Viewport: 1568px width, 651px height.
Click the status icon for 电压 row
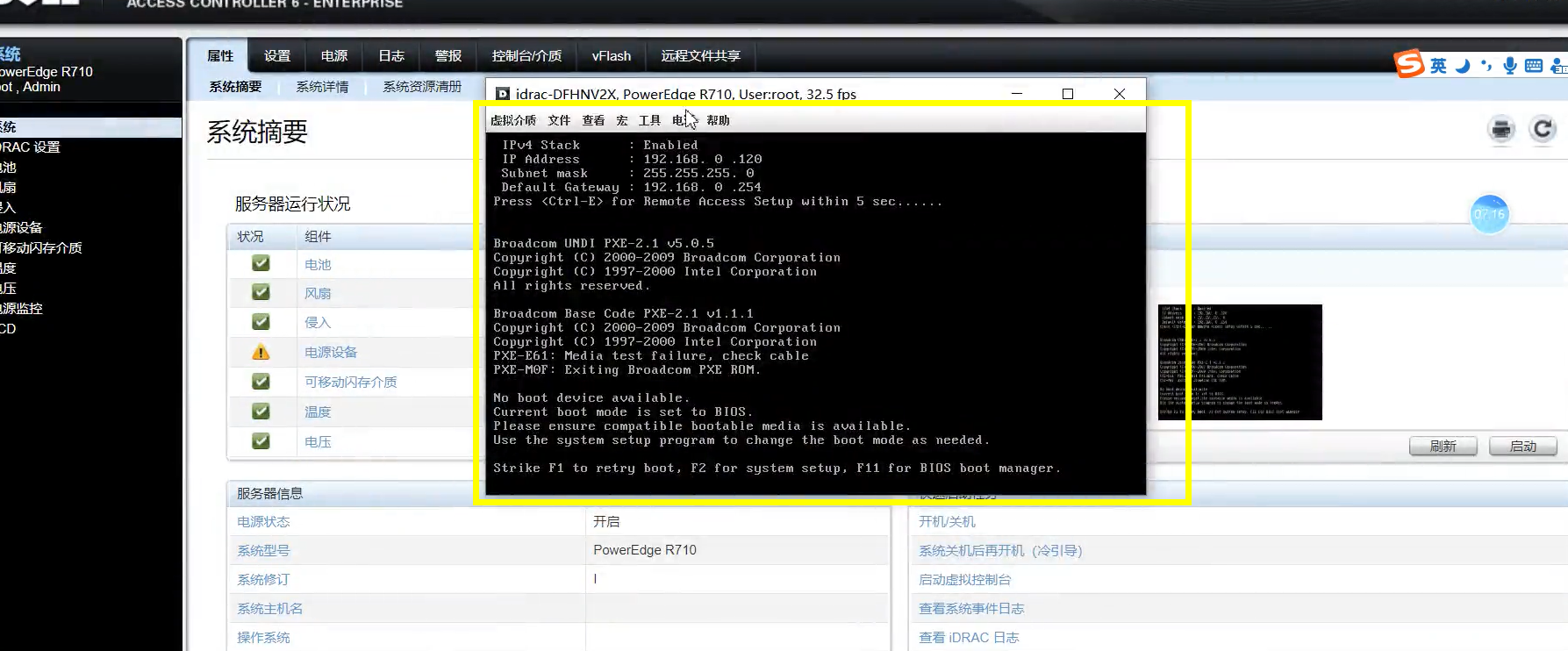pos(261,440)
